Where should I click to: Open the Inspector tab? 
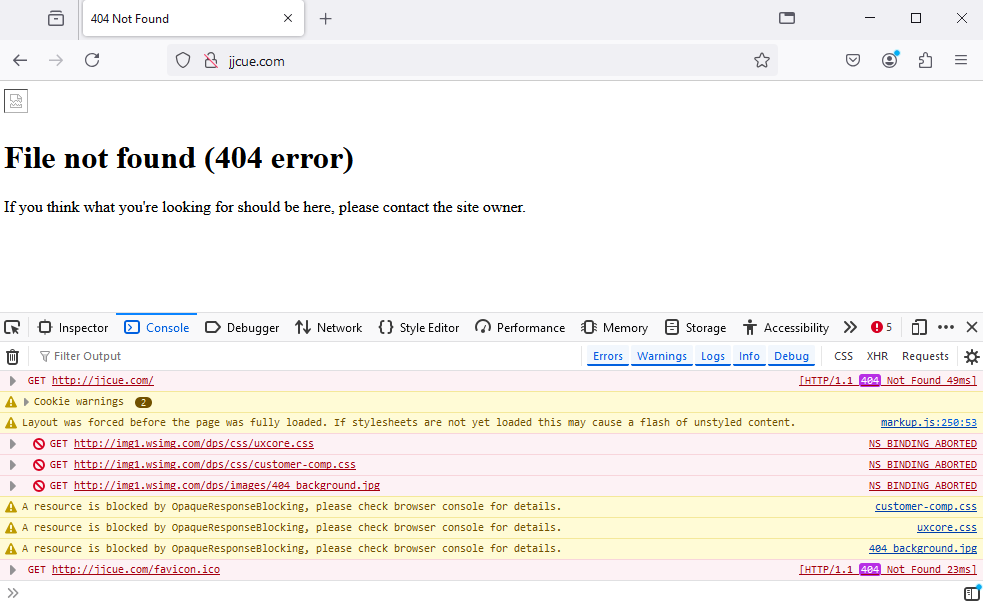[x=73, y=327]
